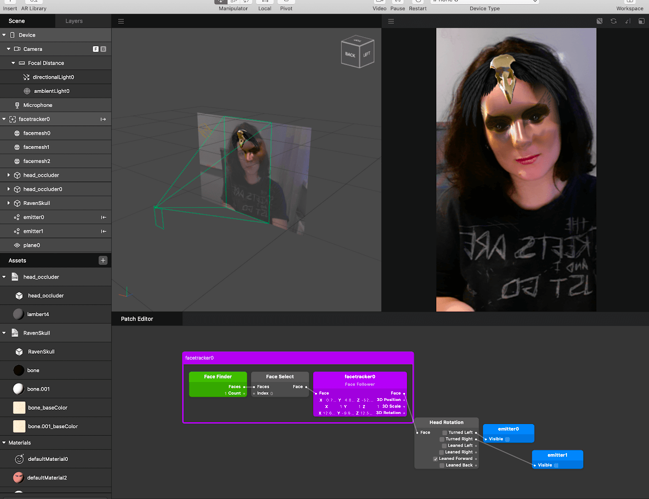The width and height of the screenshot is (649, 499).
Task: Toggle Turned Right checkbox in Head Rotation
Action: (x=442, y=439)
